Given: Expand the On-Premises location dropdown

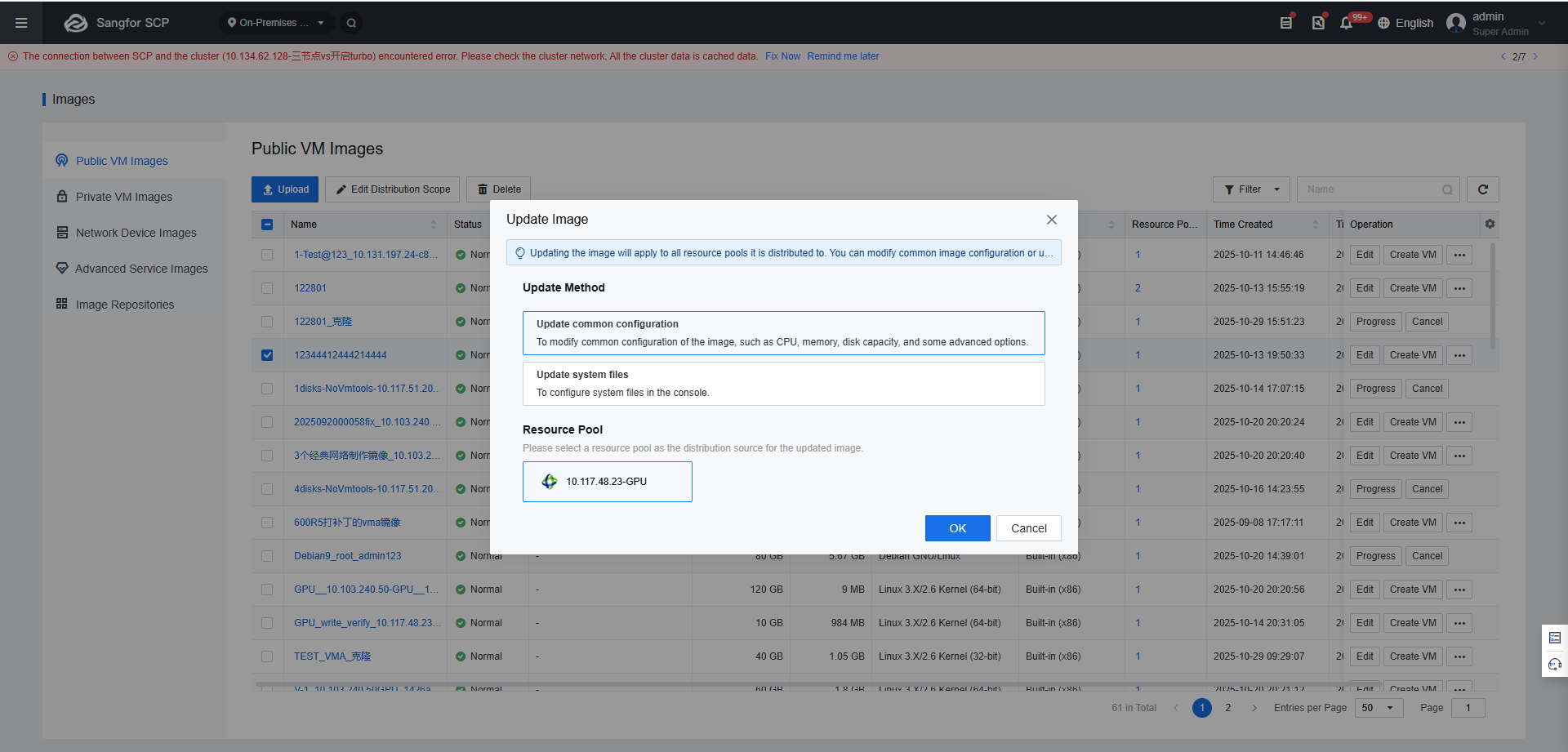Looking at the screenshot, I should [x=276, y=23].
